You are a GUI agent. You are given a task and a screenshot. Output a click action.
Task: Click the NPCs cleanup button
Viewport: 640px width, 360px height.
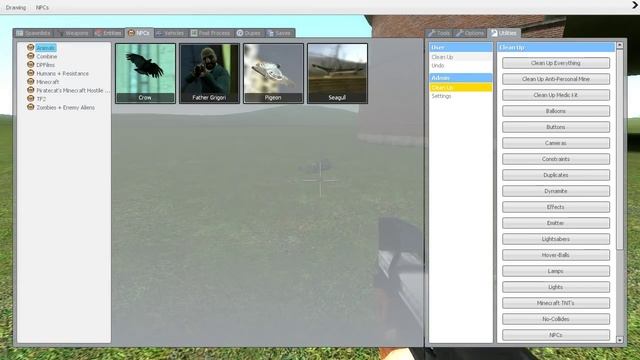tap(556, 335)
